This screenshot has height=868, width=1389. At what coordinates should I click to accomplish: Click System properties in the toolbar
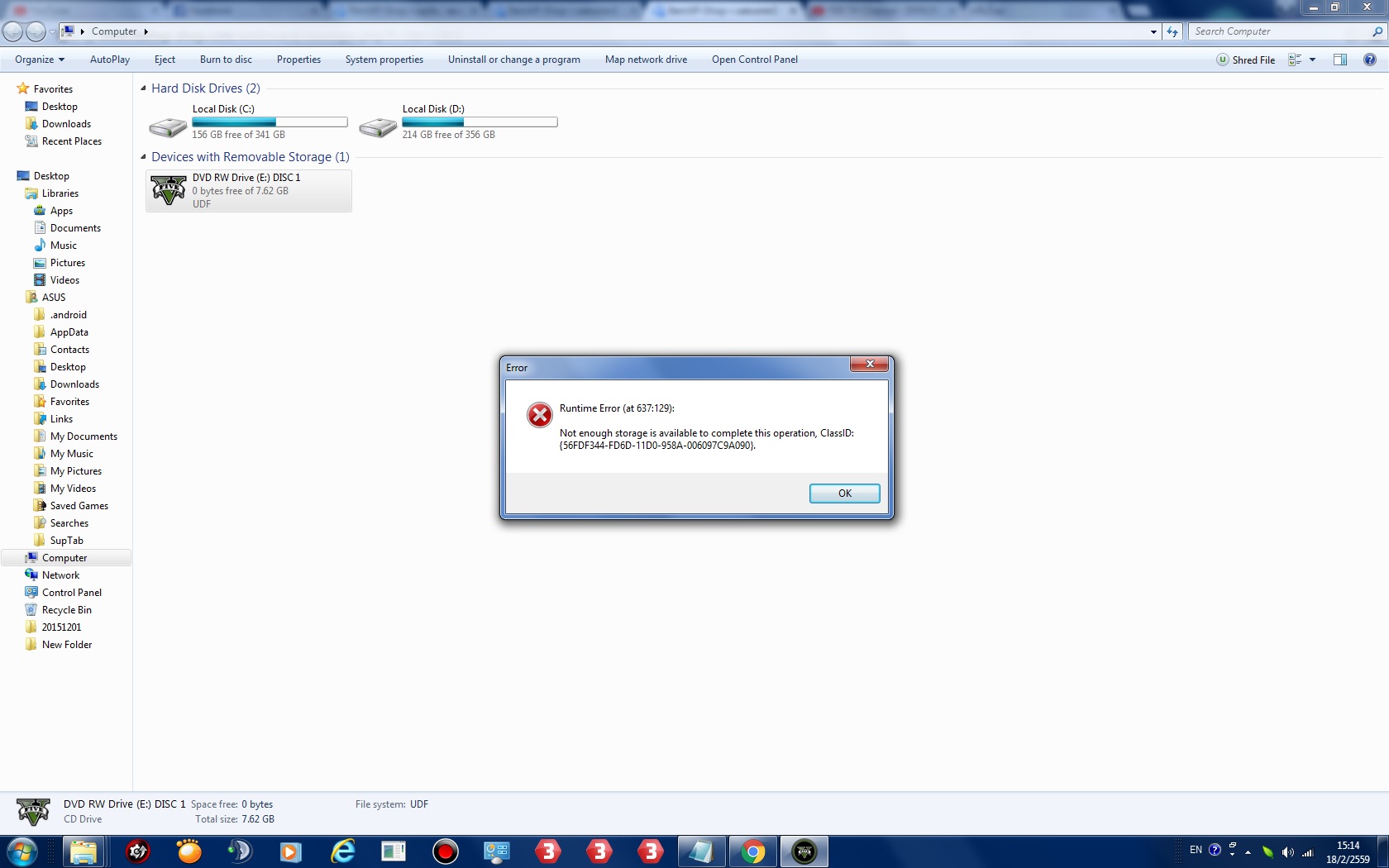click(384, 60)
